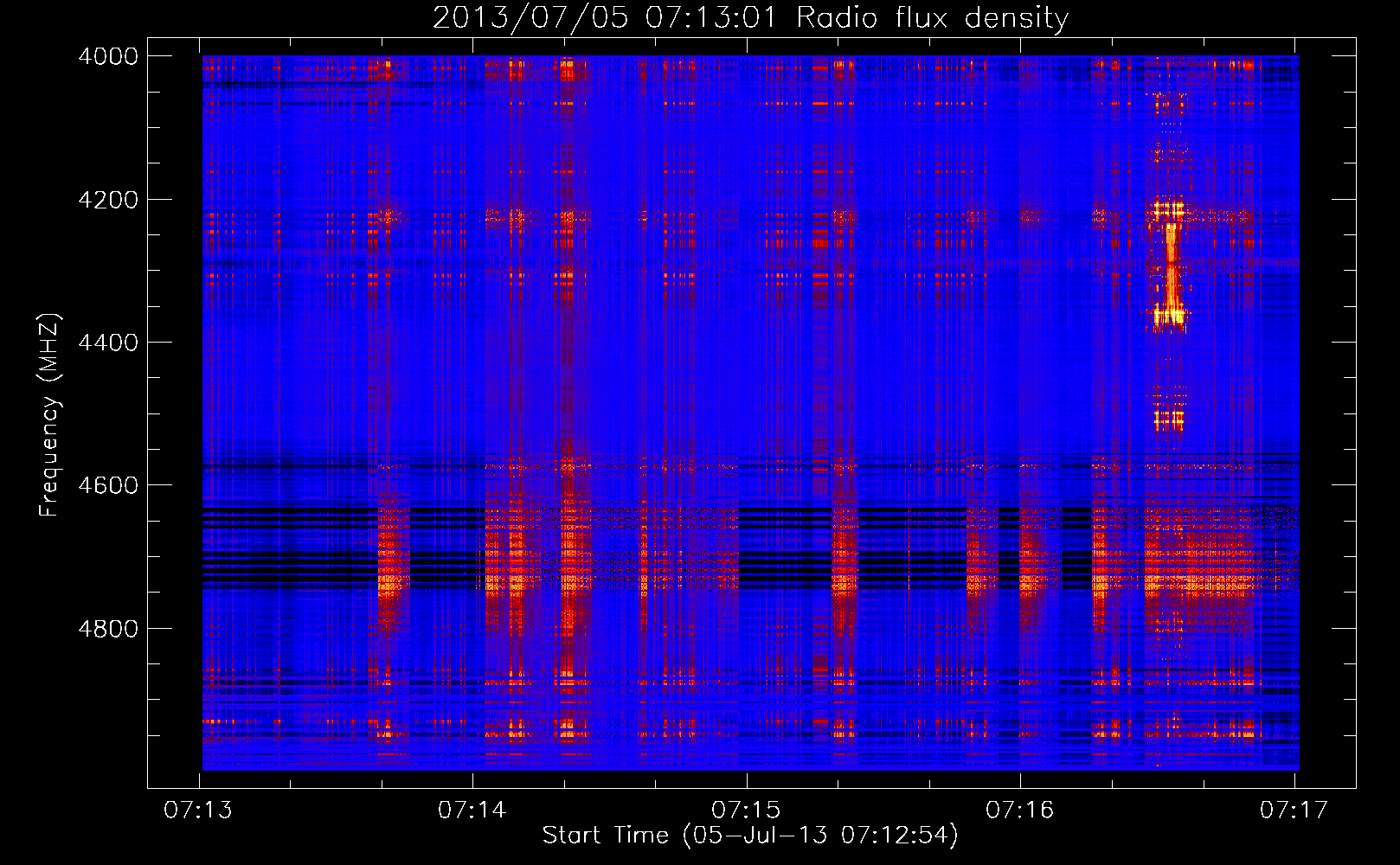The width and height of the screenshot is (1400, 865).
Task: Click the 07:16 time tick label
Action: pos(1020,811)
